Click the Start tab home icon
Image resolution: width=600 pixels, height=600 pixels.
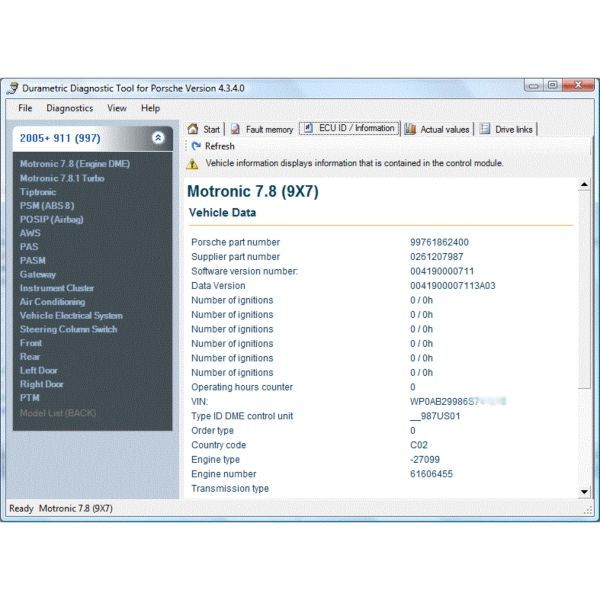coord(193,129)
